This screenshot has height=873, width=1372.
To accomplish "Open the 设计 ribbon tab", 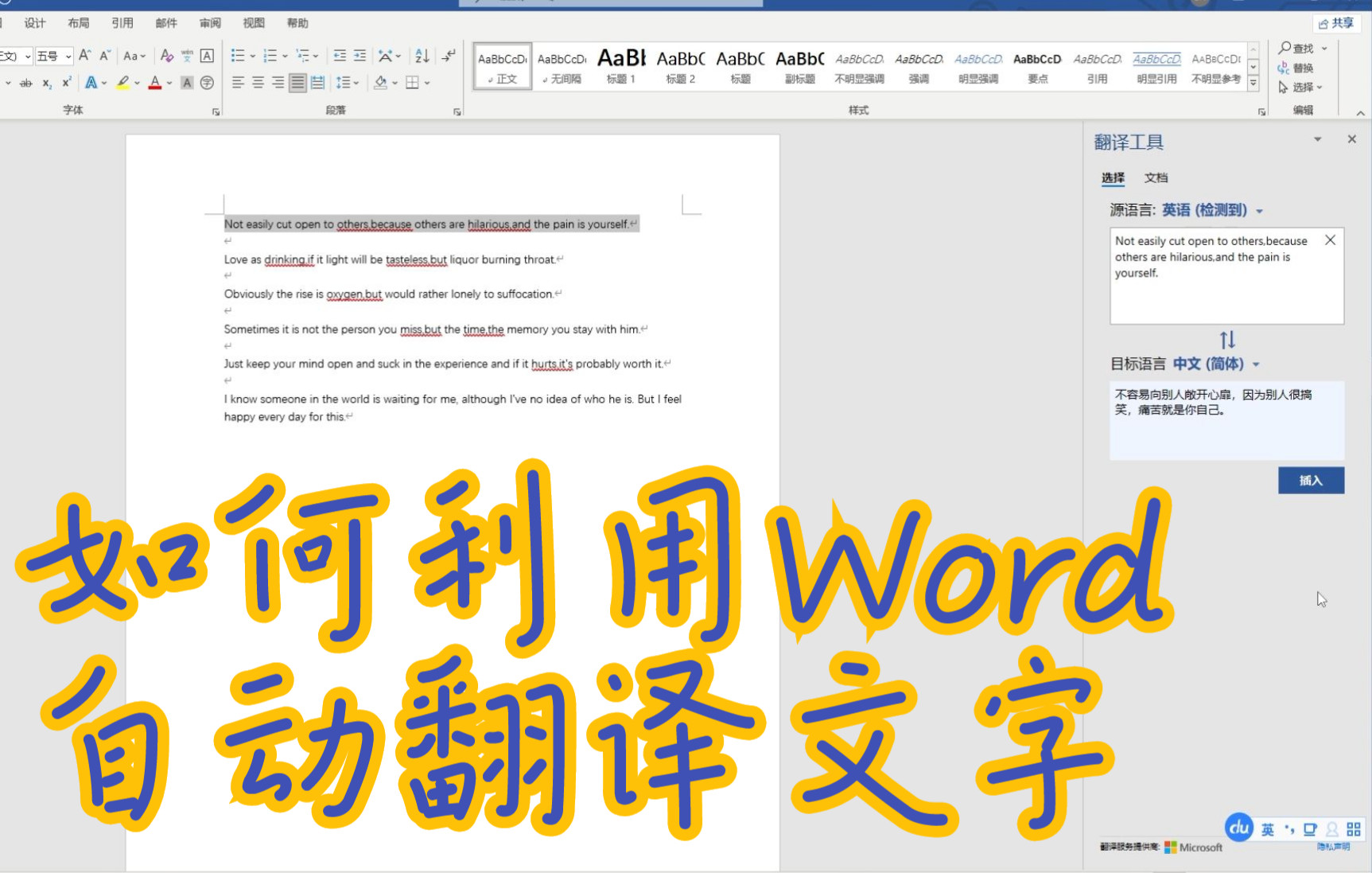I will [x=35, y=23].
